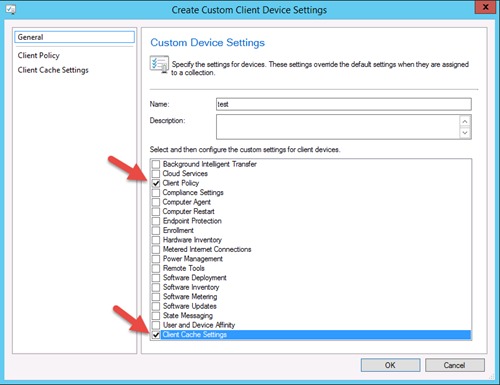This screenshot has height=385, width=500.
Task: Check Background Intelligent Transfer checkbox
Action: [x=156, y=164]
